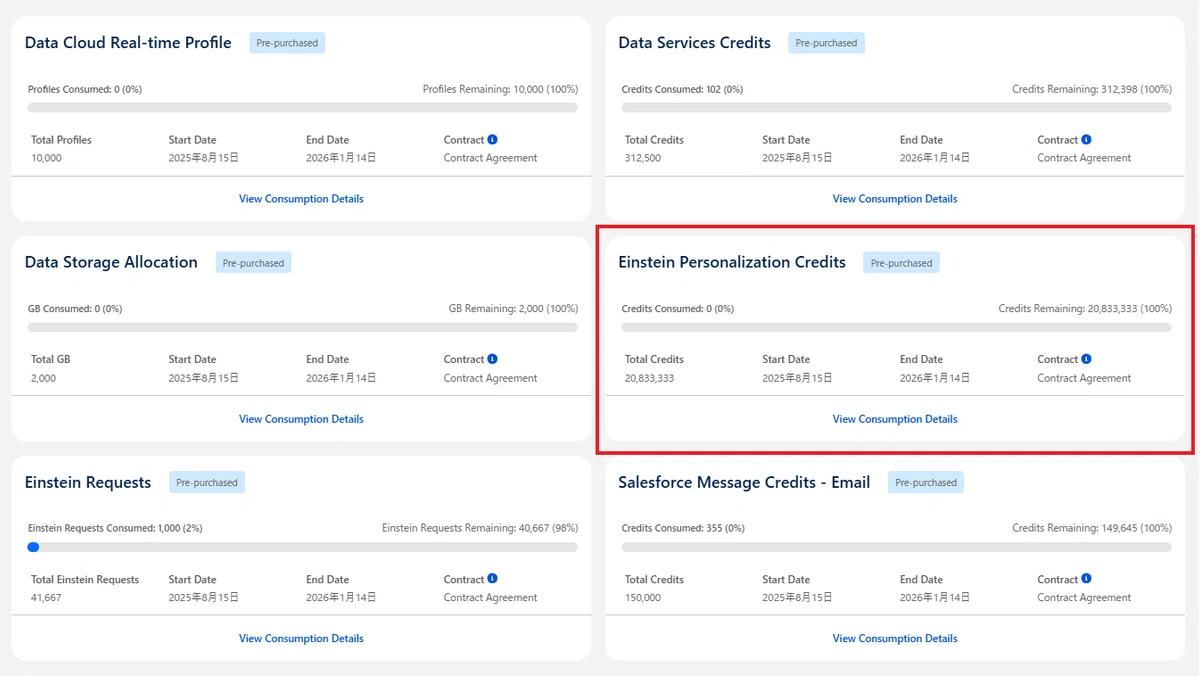Select the Data Storage Allocation heading
Image resolution: width=1200 pixels, height=676 pixels.
111,262
